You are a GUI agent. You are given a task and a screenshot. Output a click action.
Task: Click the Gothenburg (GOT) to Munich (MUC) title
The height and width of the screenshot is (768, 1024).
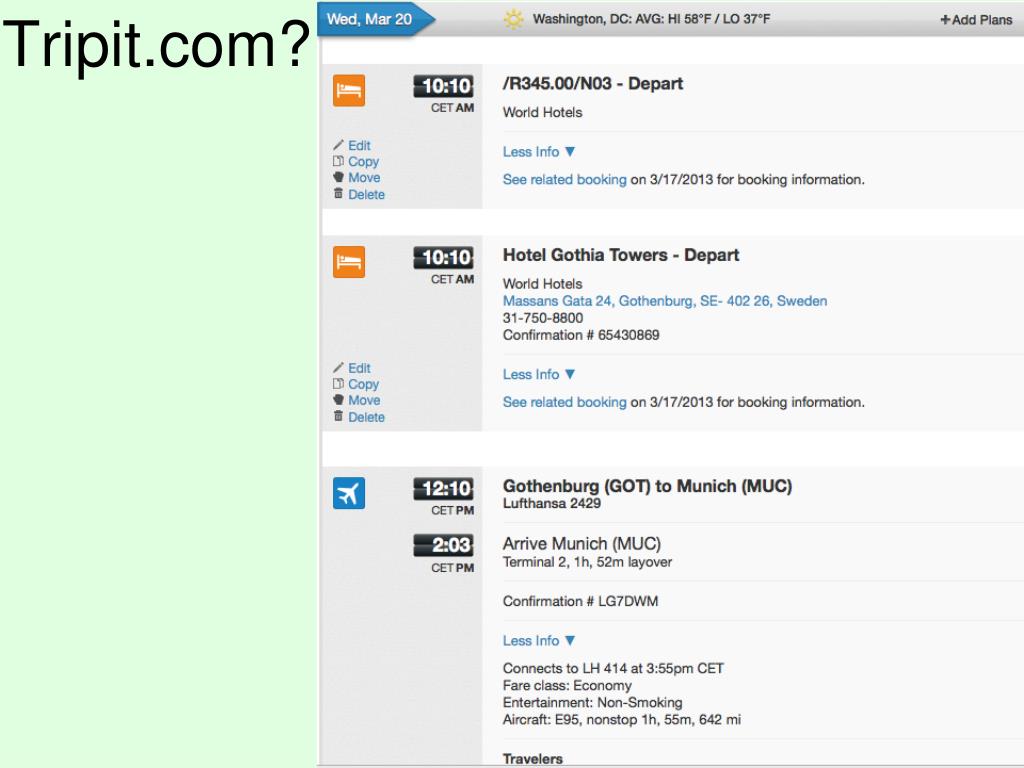click(647, 486)
